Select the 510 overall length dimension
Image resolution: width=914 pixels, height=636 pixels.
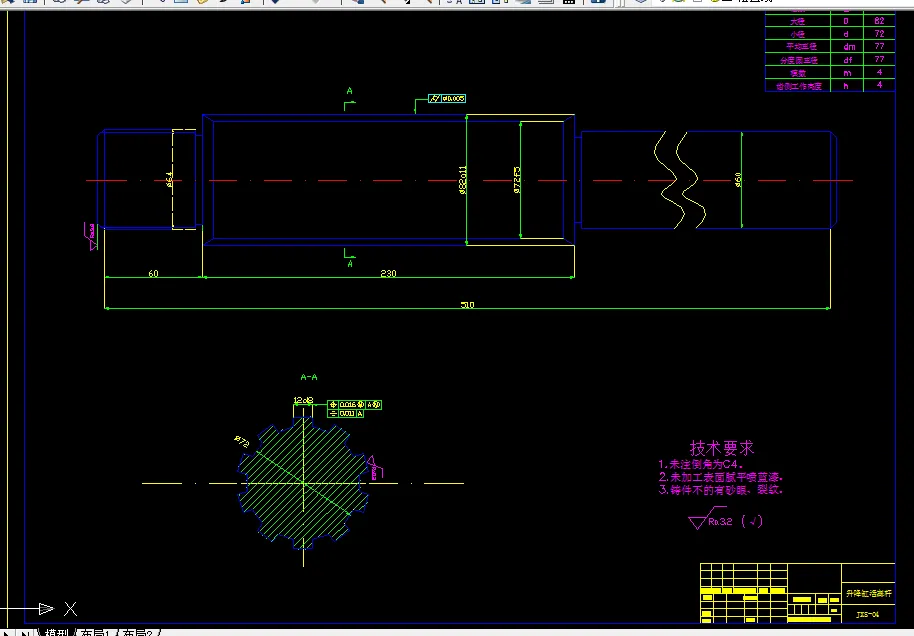(x=467, y=305)
